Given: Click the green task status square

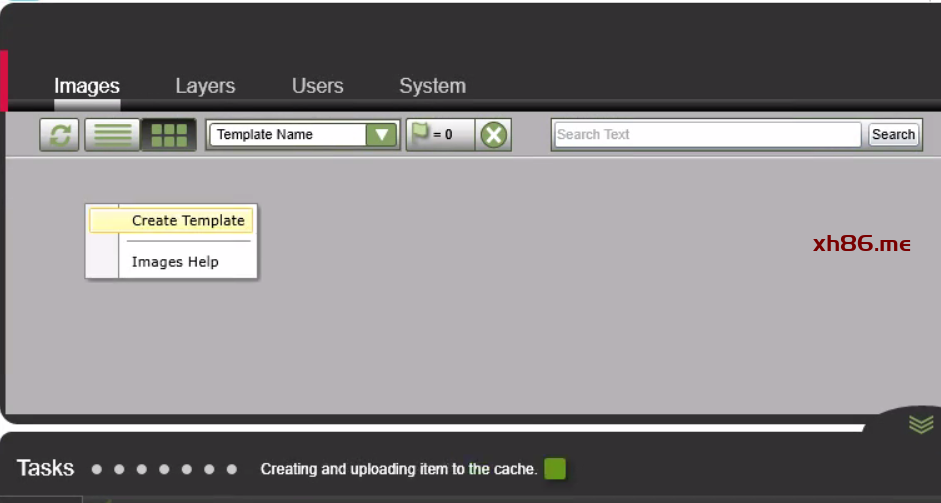Looking at the screenshot, I should (555, 468).
